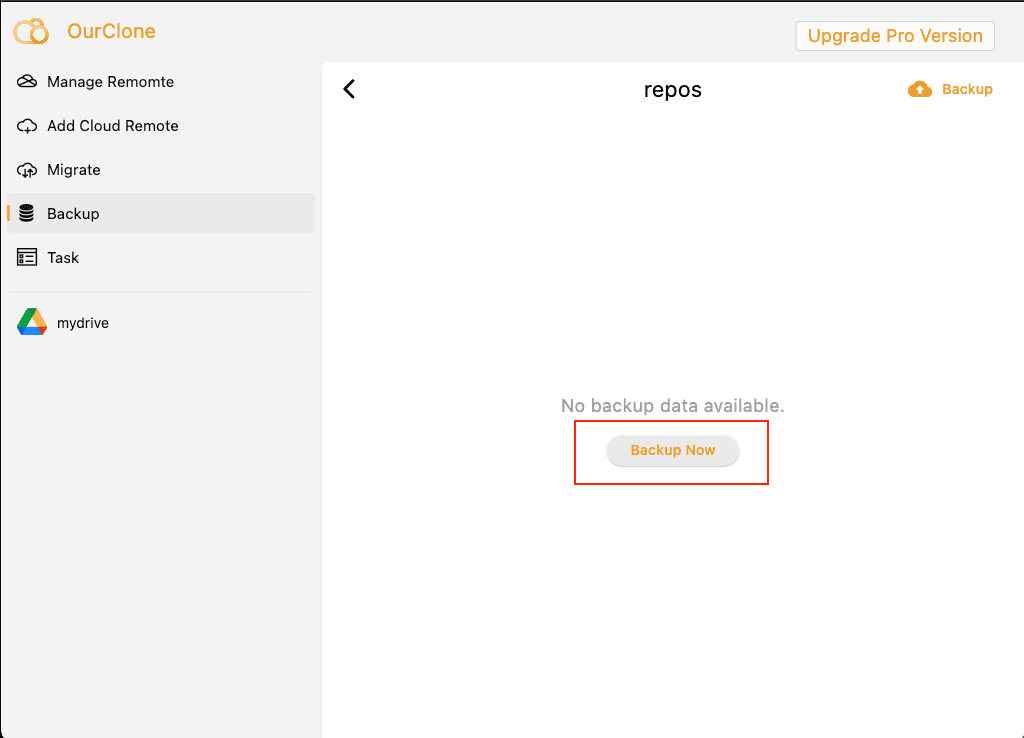
Task: Click the Google Drive icon for mydrive
Action: pyautogui.click(x=32, y=322)
